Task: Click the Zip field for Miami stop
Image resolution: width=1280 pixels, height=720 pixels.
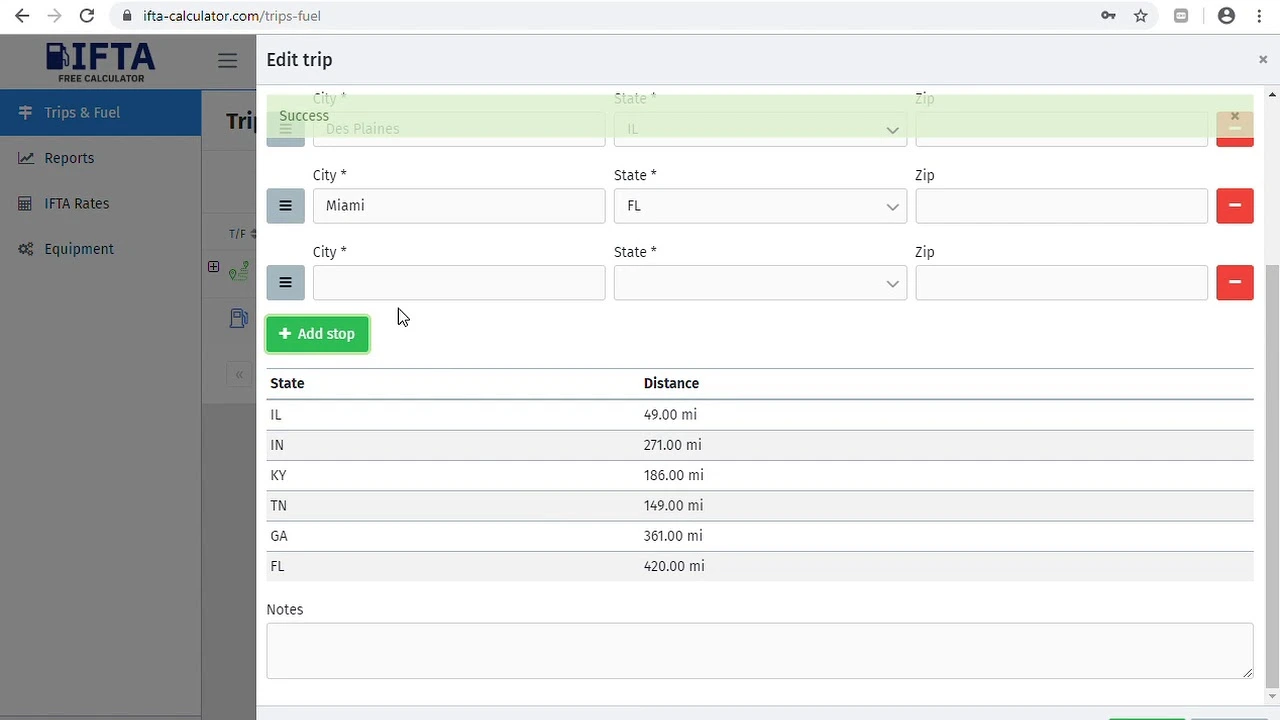Action: [1060, 206]
